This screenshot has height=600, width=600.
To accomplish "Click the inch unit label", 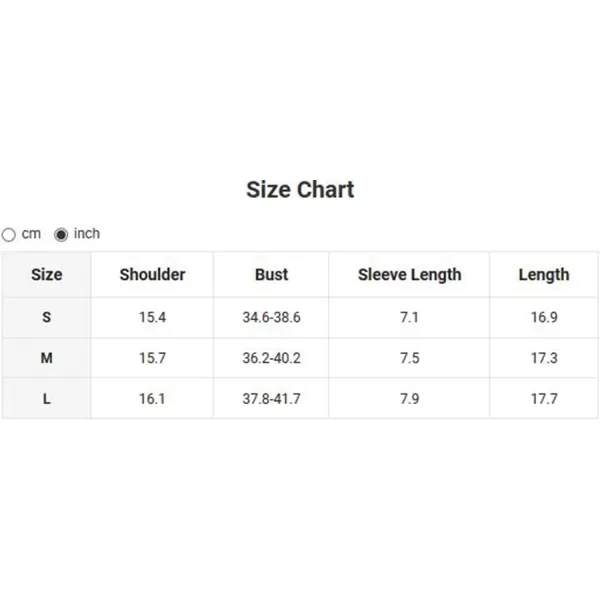I will click(87, 233).
